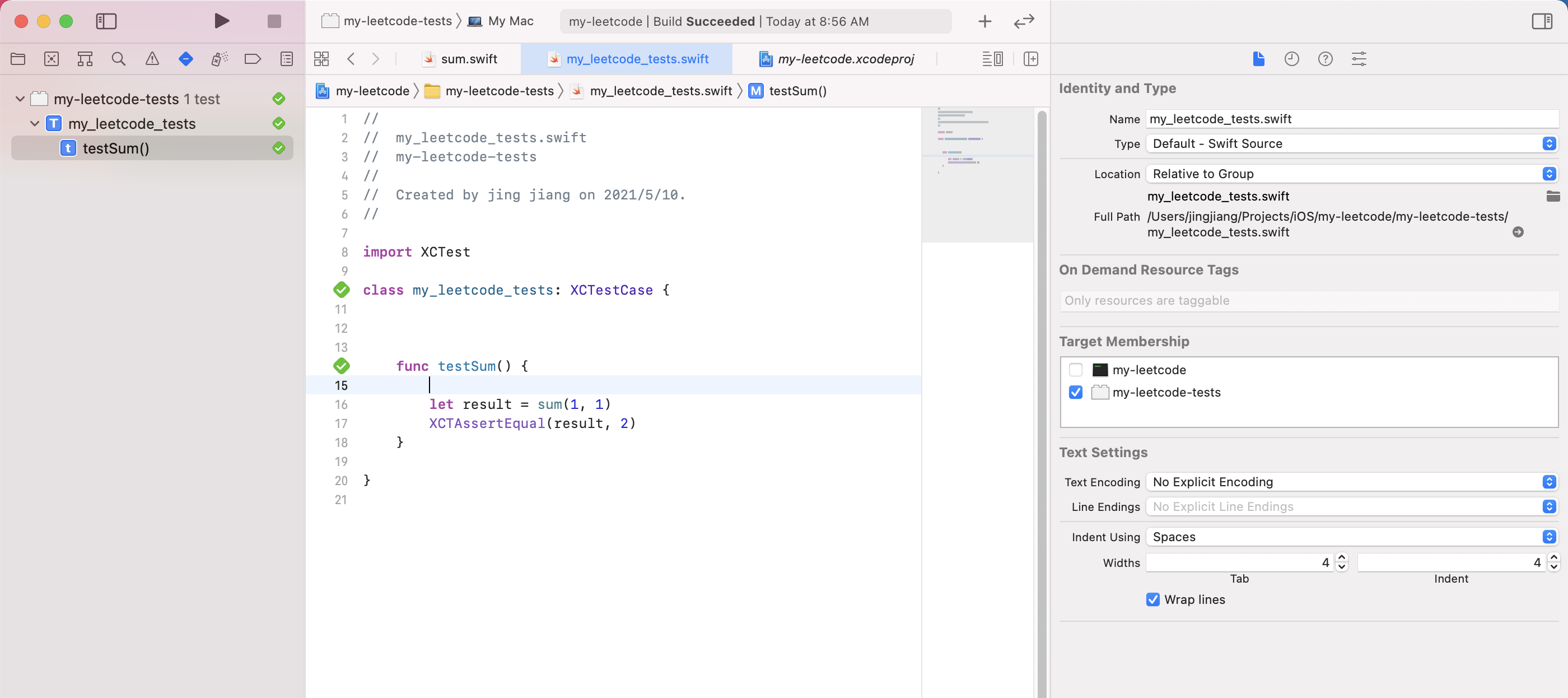Show the Quick Help inspector

click(x=1325, y=59)
